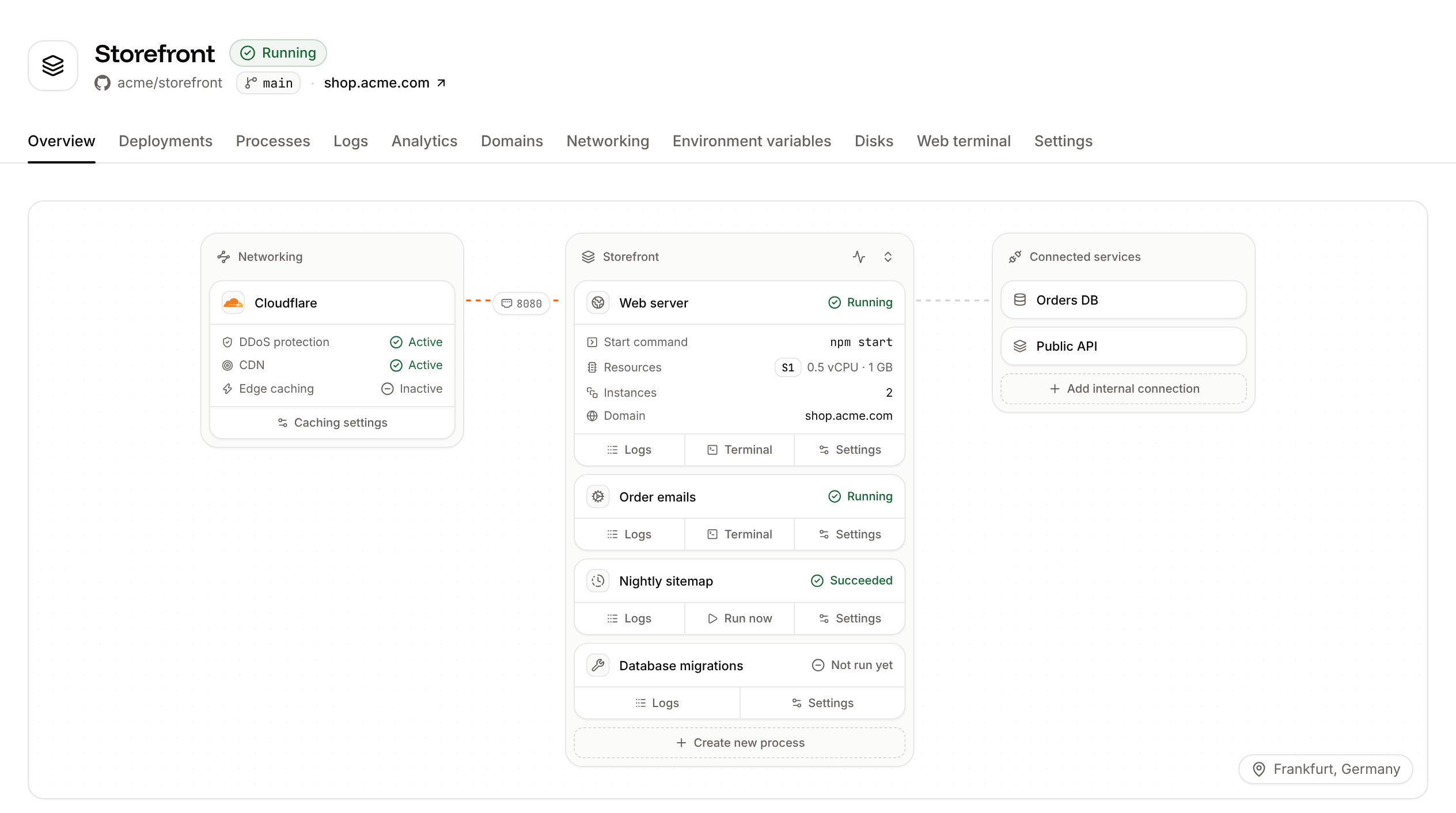This screenshot has width=1456, height=813.
Task: Open Caching settings in Cloudflare card
Action: click(332, 423)
